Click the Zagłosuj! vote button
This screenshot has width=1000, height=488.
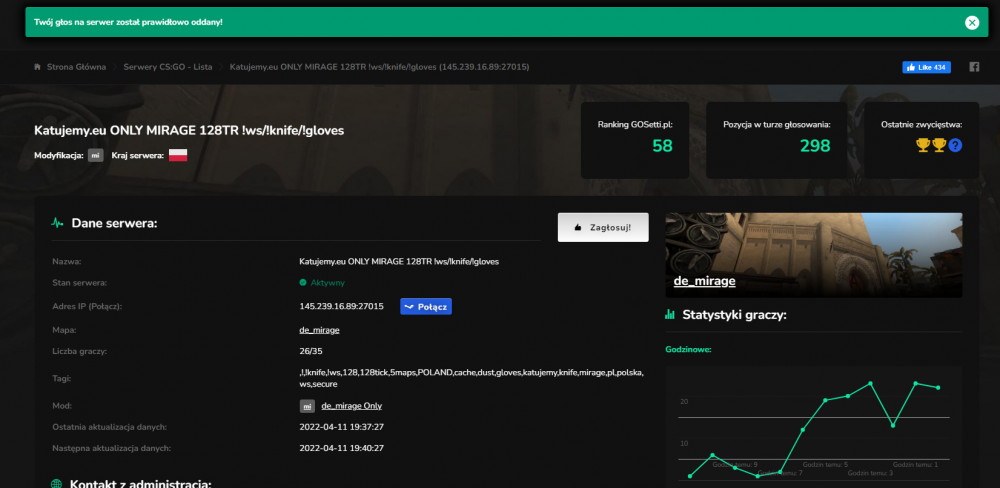click(603, 227)
